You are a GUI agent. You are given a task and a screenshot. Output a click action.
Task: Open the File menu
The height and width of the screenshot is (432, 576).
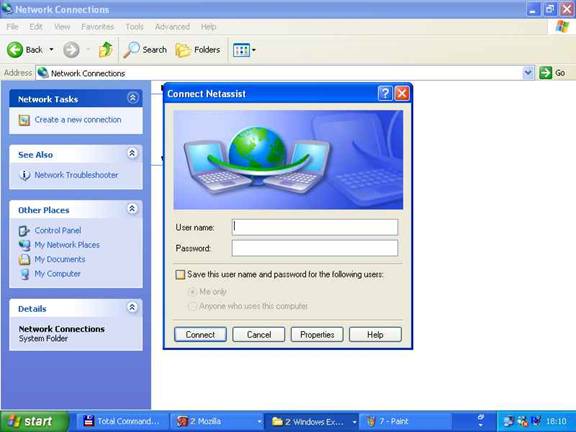tap(12, 27)
